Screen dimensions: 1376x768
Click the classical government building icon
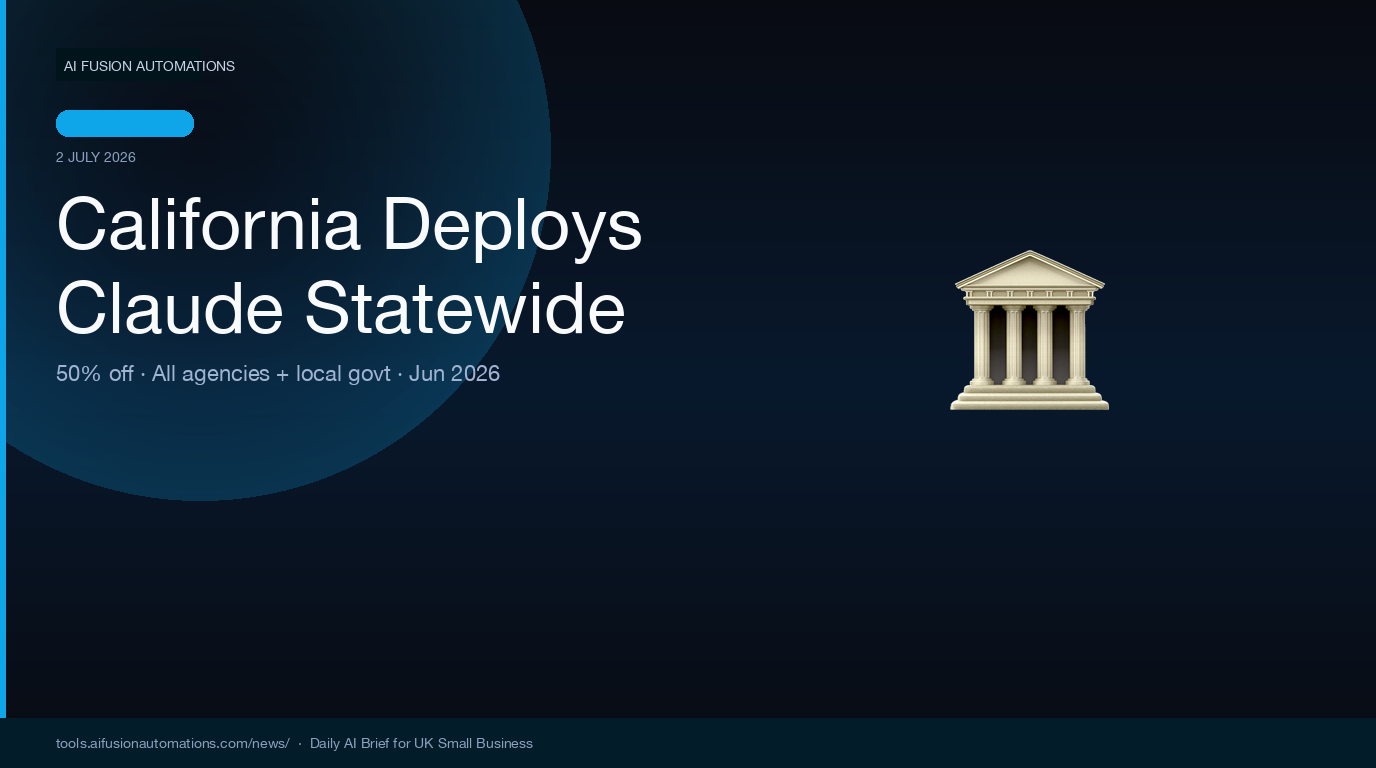coord(1029,330)
